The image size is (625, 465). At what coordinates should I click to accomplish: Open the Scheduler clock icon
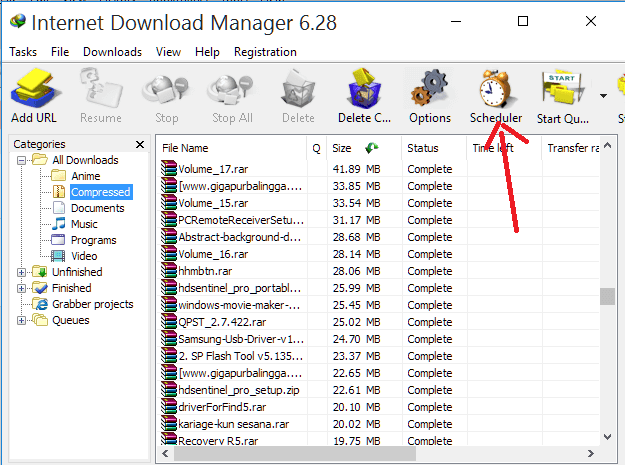495,88
